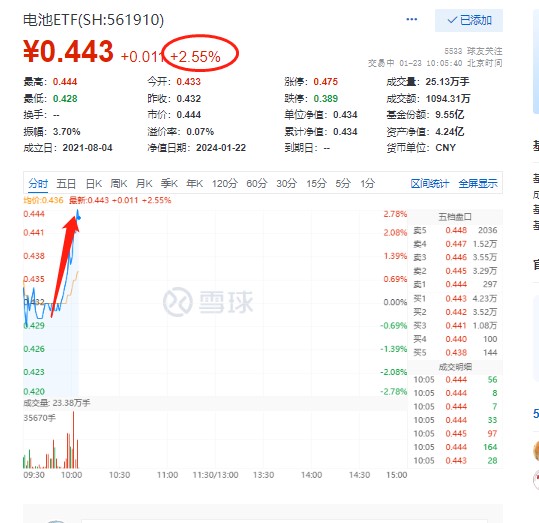Select the 买1 0.443 order row
The image size is (539, 523).
(455, 298)
